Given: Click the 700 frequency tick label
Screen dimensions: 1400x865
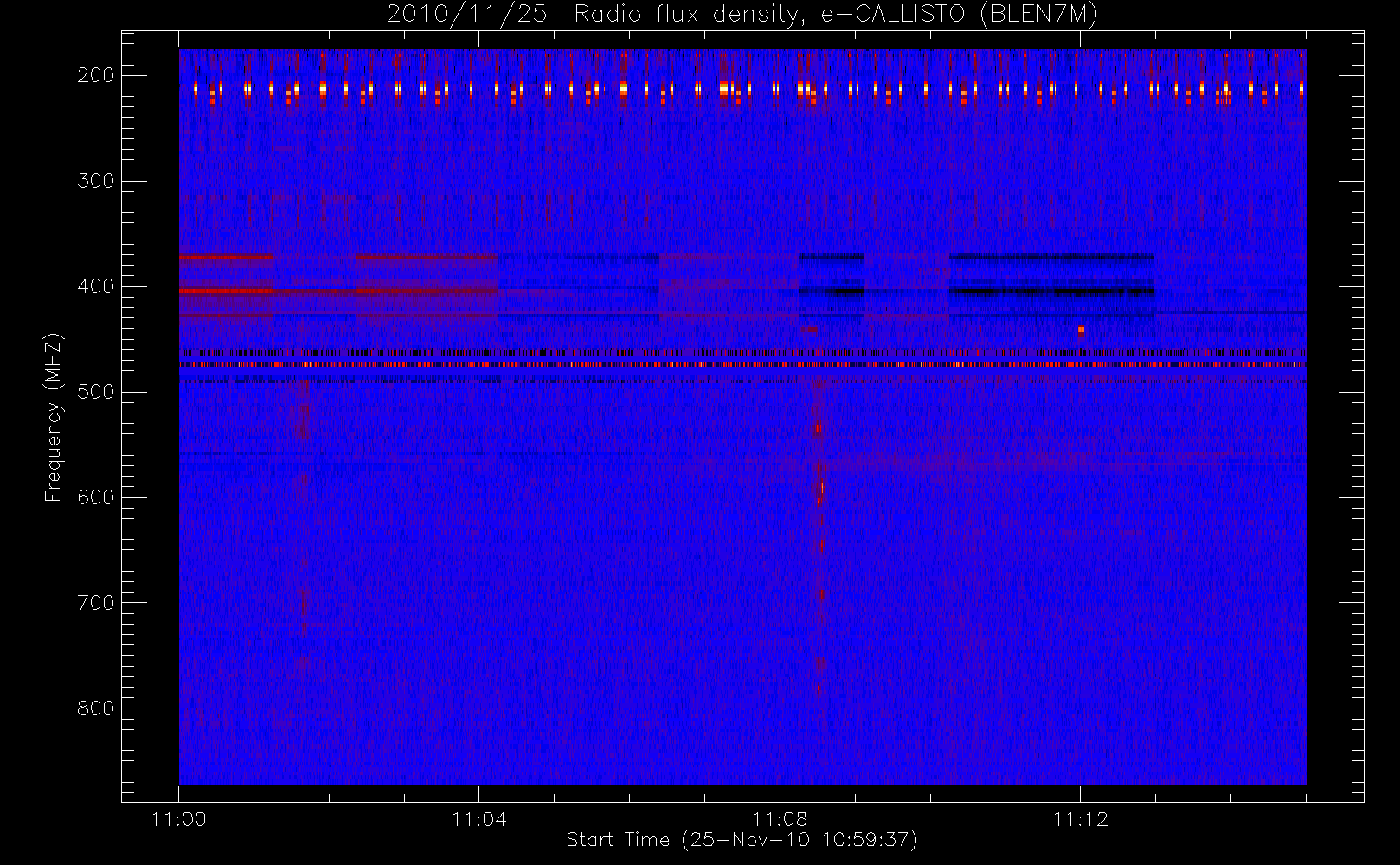Looking at the screenshot, I should coord(96,603).
